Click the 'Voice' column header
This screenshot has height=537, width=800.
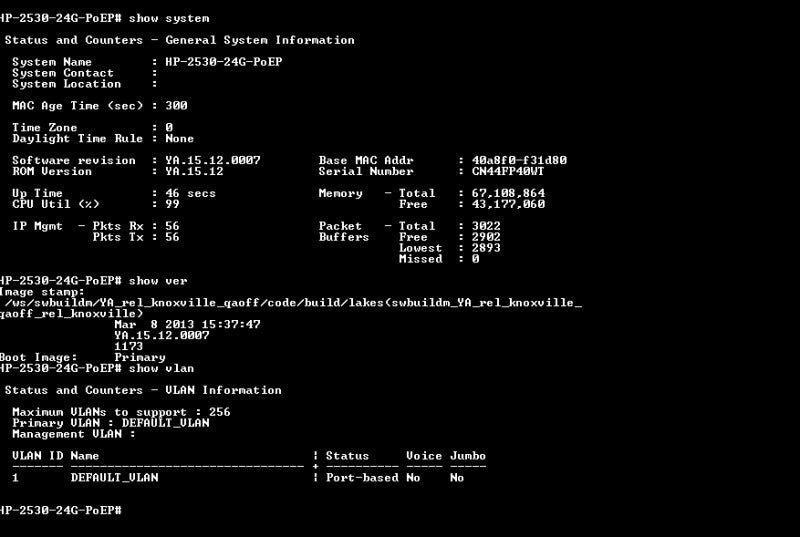point(424,456)
